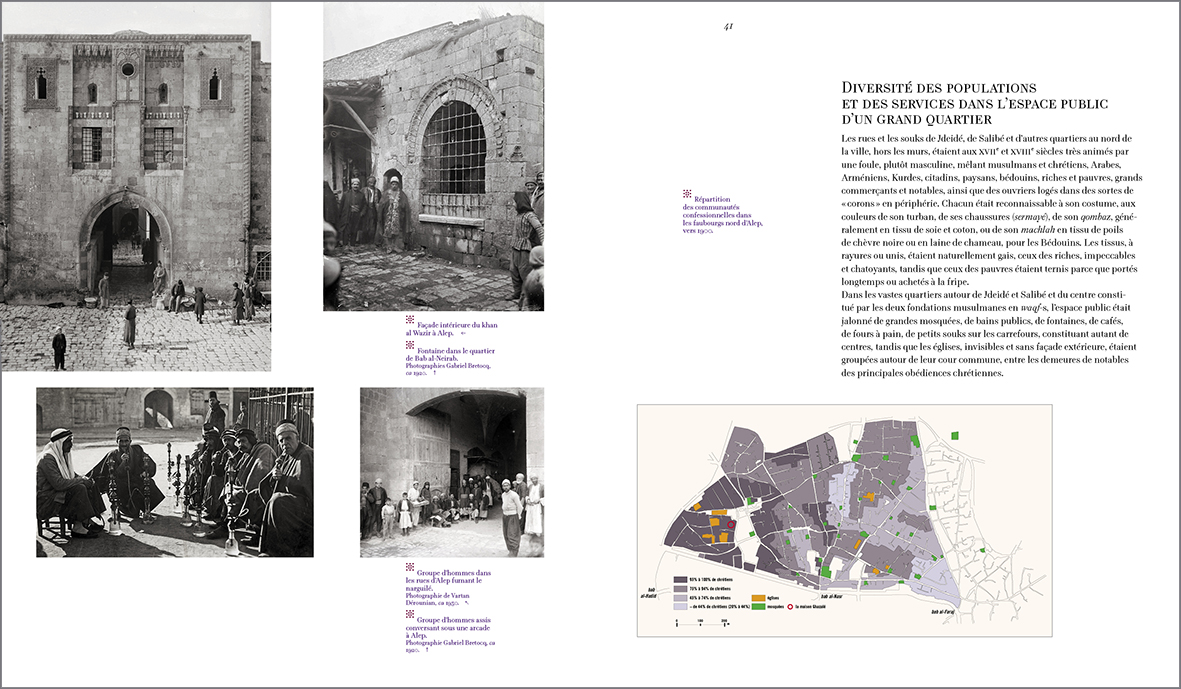Viewport: 1181px width, 689px height.
Task: Click the "bab al-Faraj" label on the map
Action: click(x=945, y=611)
